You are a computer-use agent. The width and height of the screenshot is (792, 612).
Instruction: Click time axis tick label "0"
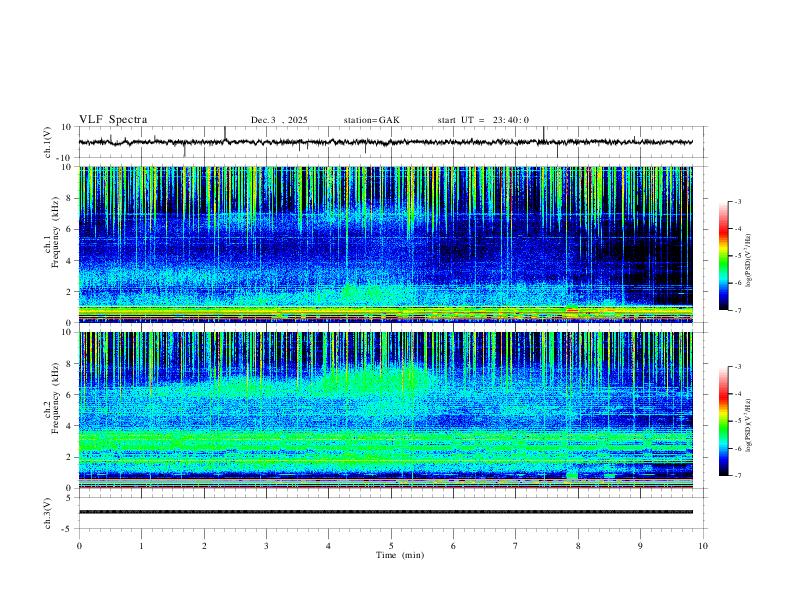point(79,546)
